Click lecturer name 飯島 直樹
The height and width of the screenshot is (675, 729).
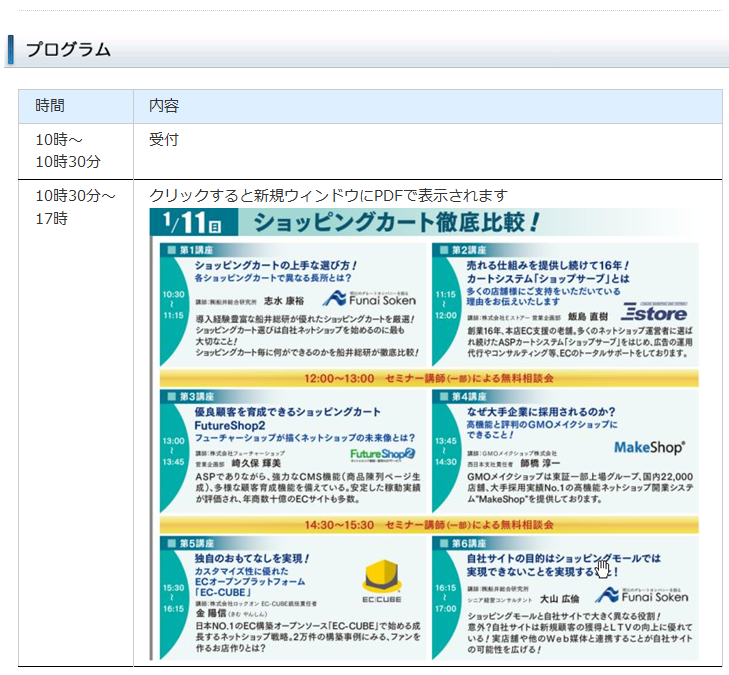click(588, 317)
